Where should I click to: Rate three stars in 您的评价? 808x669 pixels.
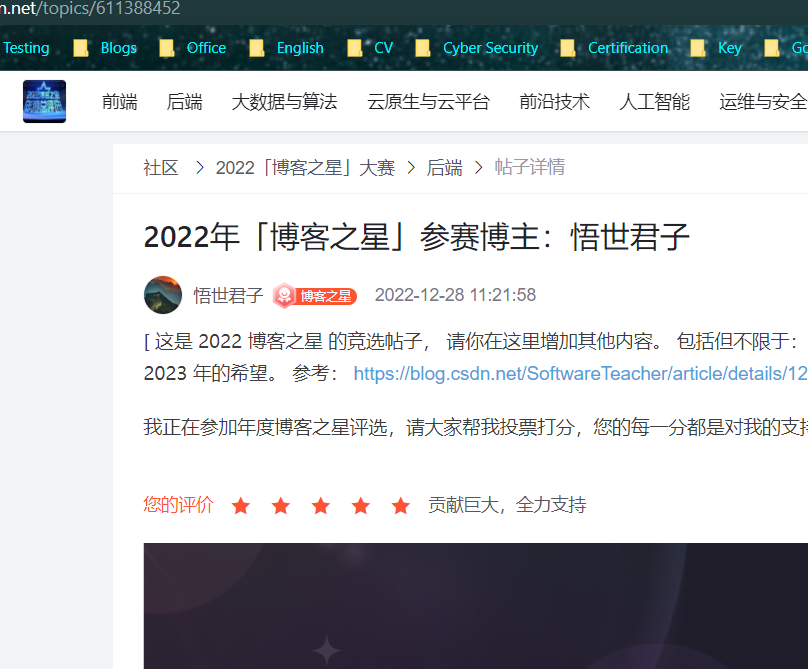click(321, 506)
